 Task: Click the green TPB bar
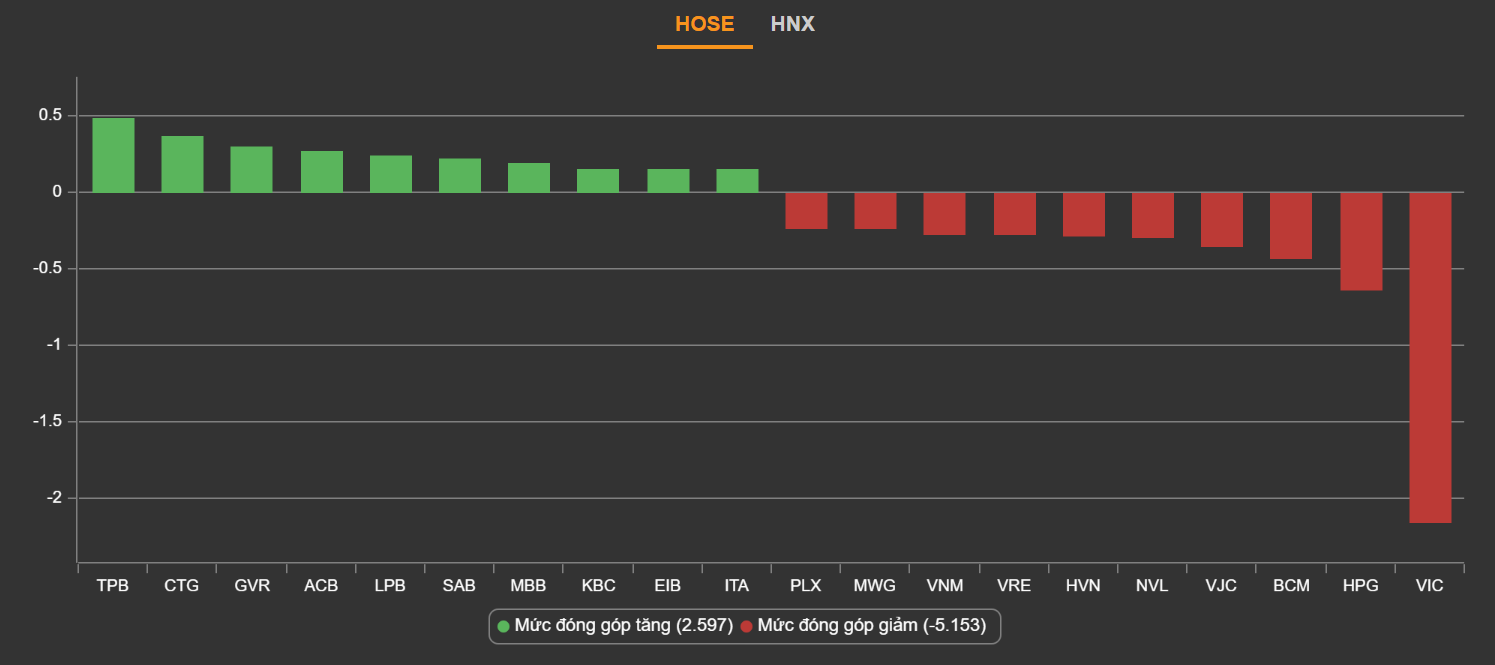point(113,155)
